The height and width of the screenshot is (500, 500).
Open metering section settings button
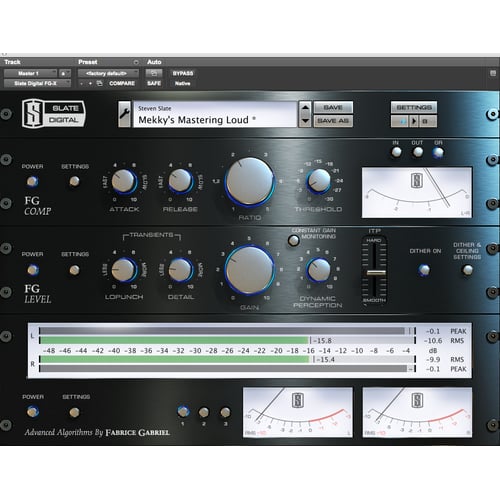74,412
